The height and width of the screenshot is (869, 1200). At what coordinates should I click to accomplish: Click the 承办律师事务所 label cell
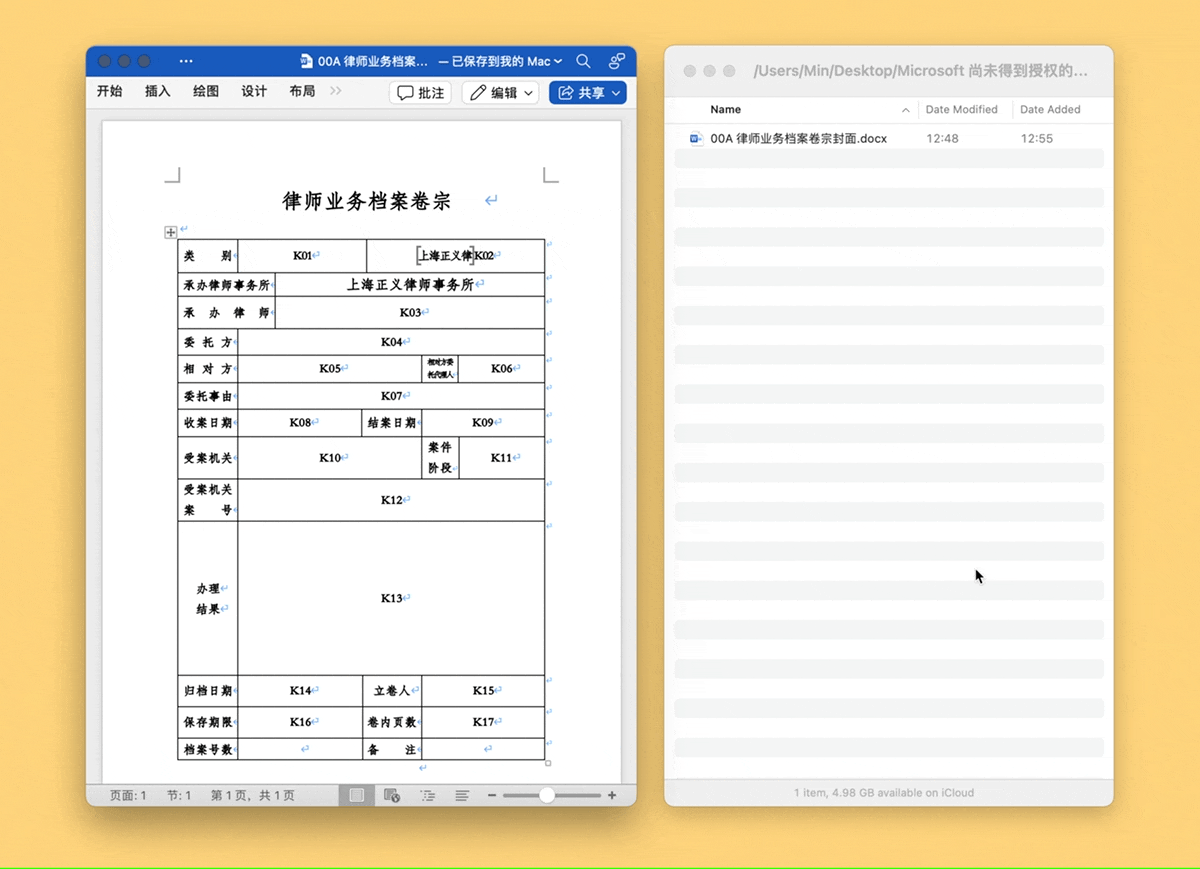pos(226,285)
